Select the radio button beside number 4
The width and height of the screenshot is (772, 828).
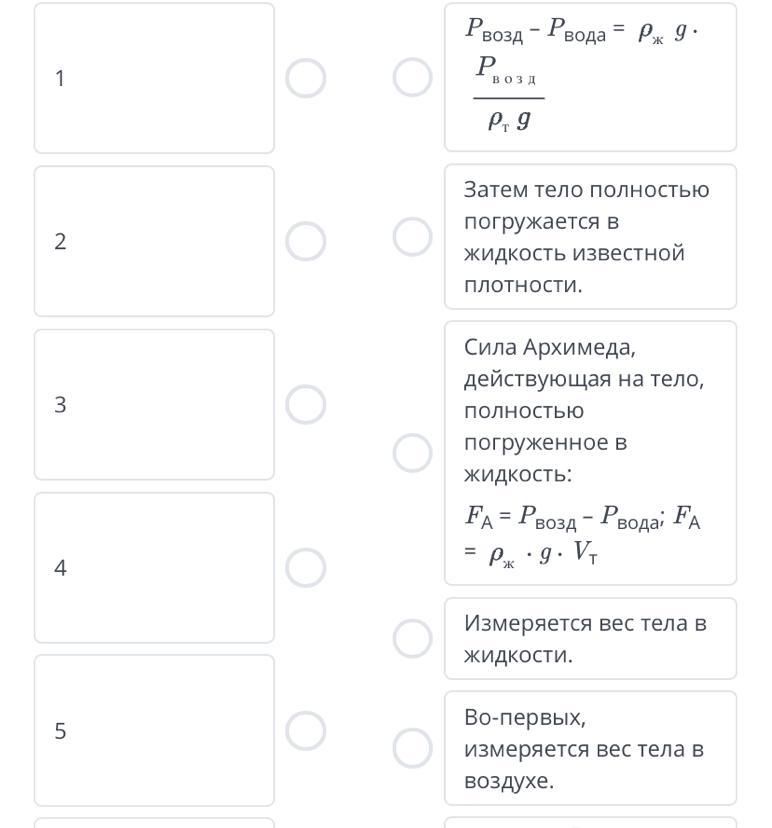tap(306, 568)
